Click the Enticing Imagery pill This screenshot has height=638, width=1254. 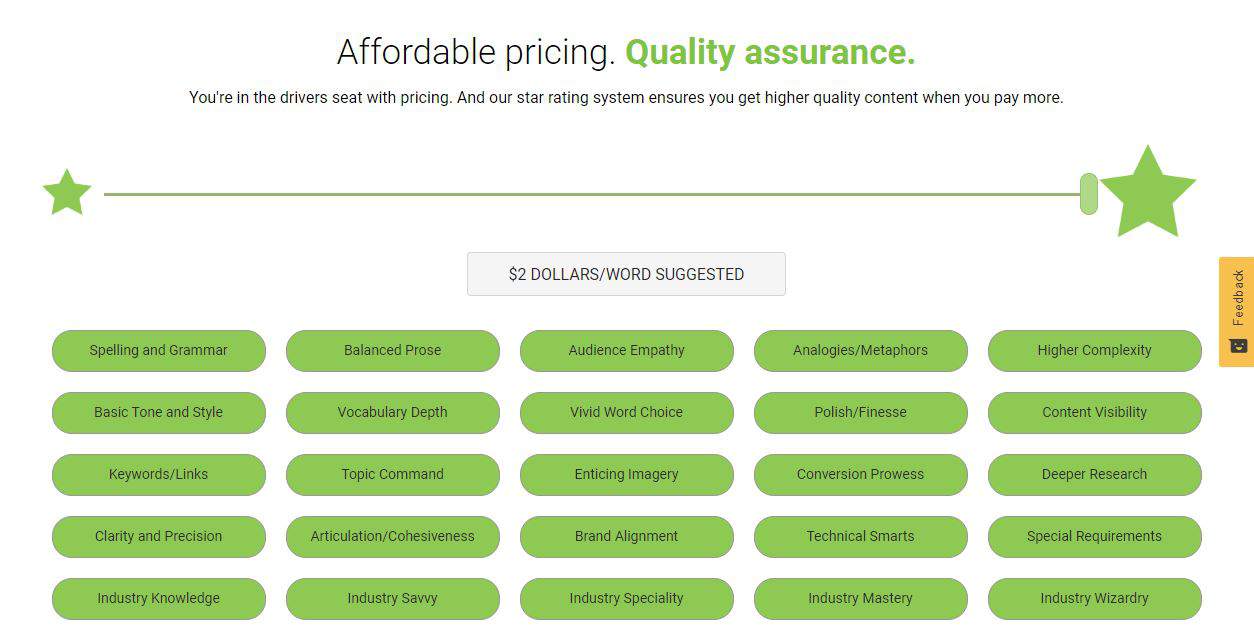tap(627, 475)
